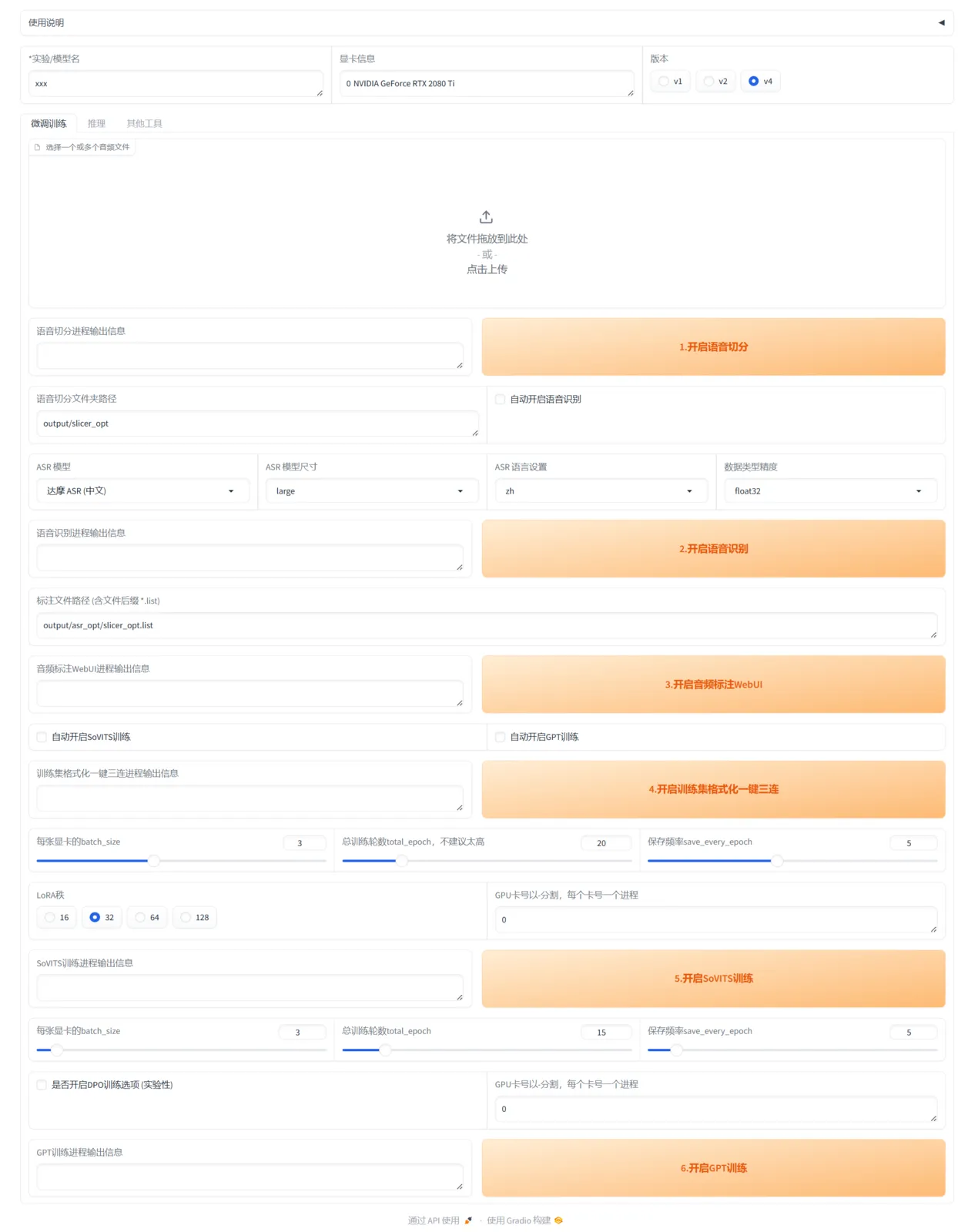Select version v2 radio button
Viewport: 978px width, 1232px height.
(709, 81)
